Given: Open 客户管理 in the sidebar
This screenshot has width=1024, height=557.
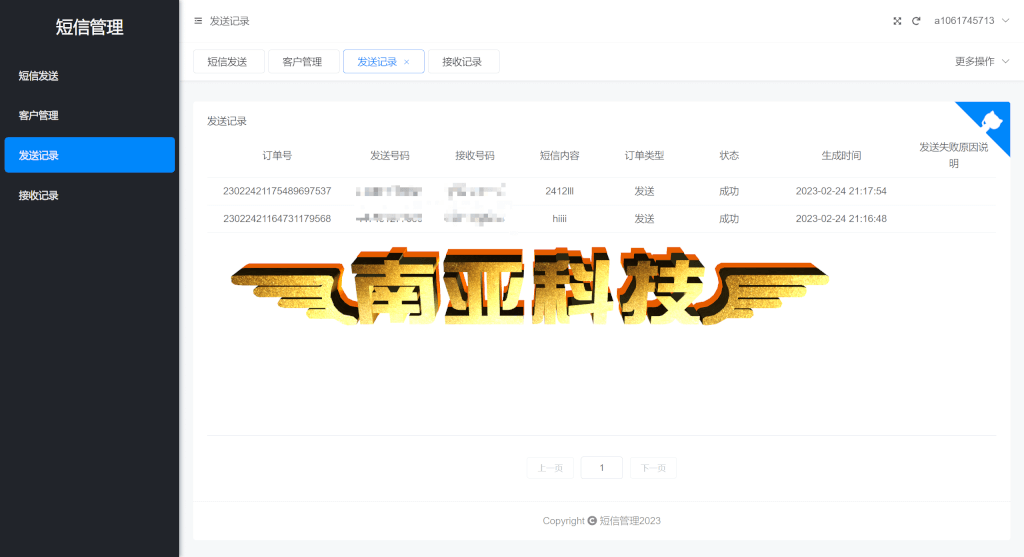Looking at the screenshot, I should tap(89, 116).
